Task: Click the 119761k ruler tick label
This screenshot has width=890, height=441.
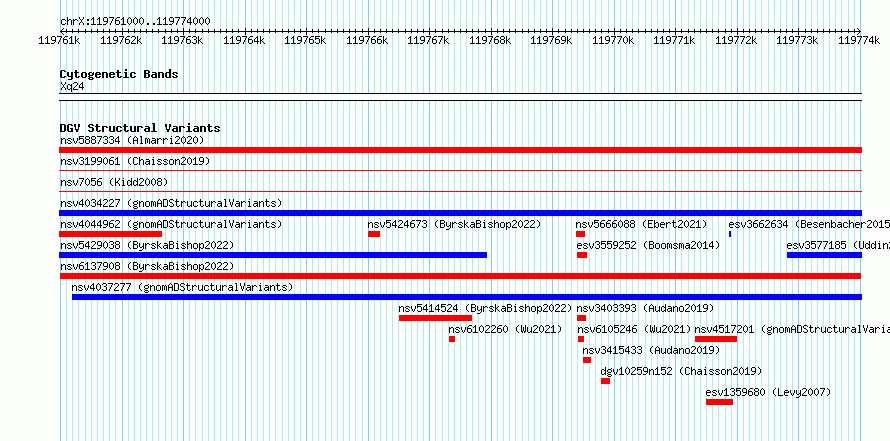Action: 60,41
